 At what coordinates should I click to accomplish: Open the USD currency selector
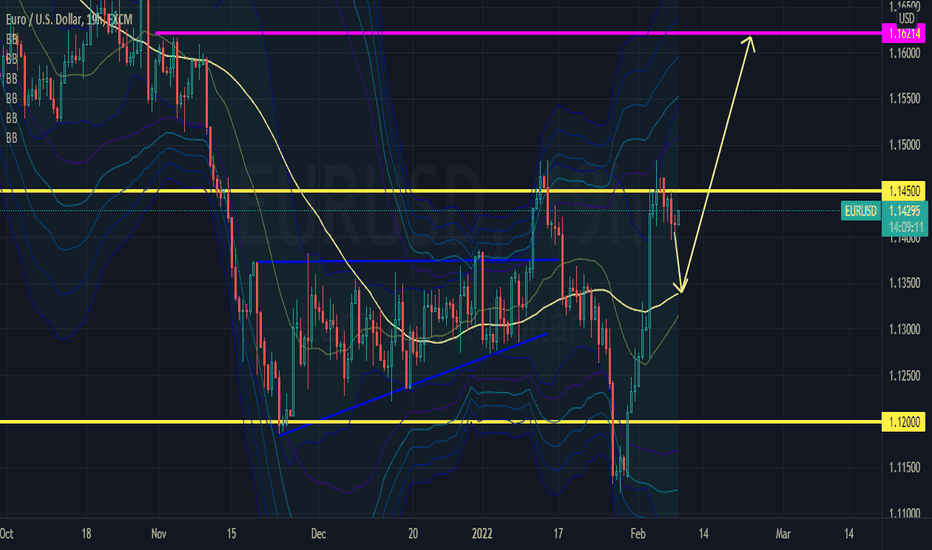click(906, 18)
